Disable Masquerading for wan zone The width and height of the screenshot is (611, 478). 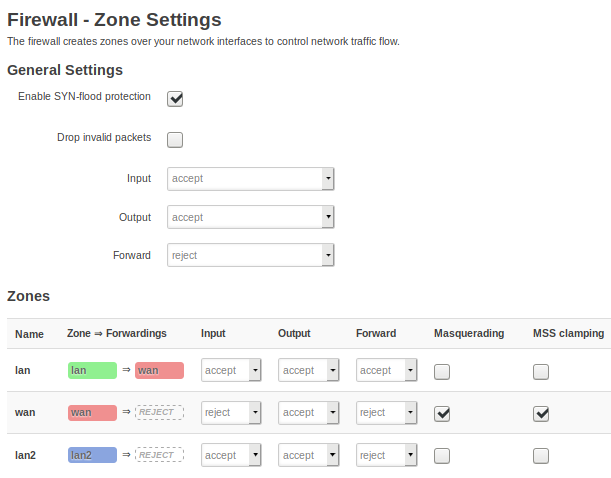[442, 414]
